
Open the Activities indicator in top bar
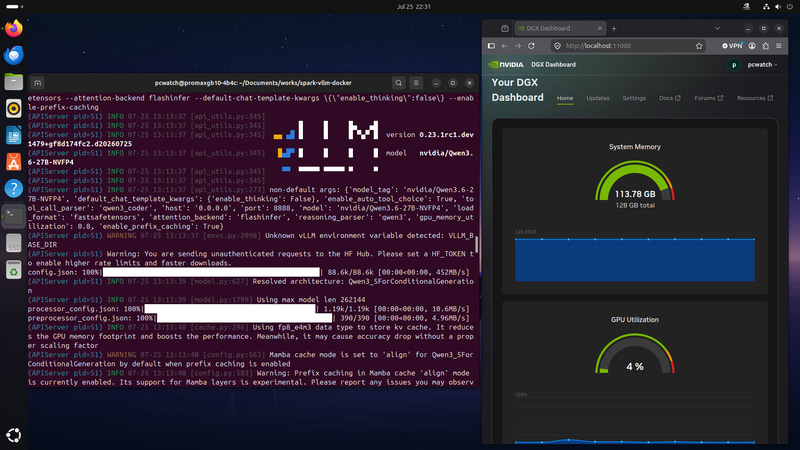point(14,7)
